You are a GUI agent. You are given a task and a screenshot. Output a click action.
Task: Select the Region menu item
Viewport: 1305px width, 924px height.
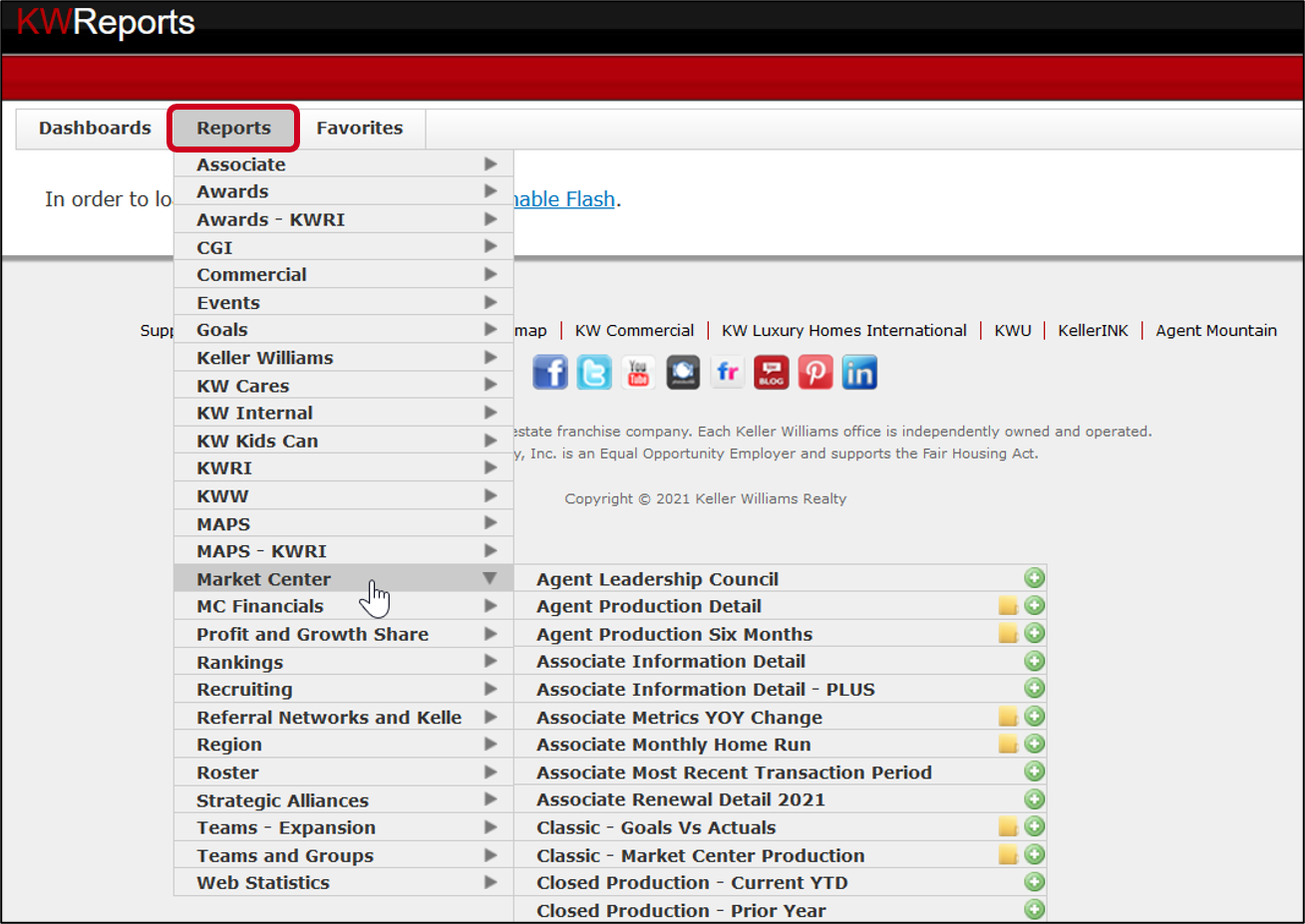point(344,745)
